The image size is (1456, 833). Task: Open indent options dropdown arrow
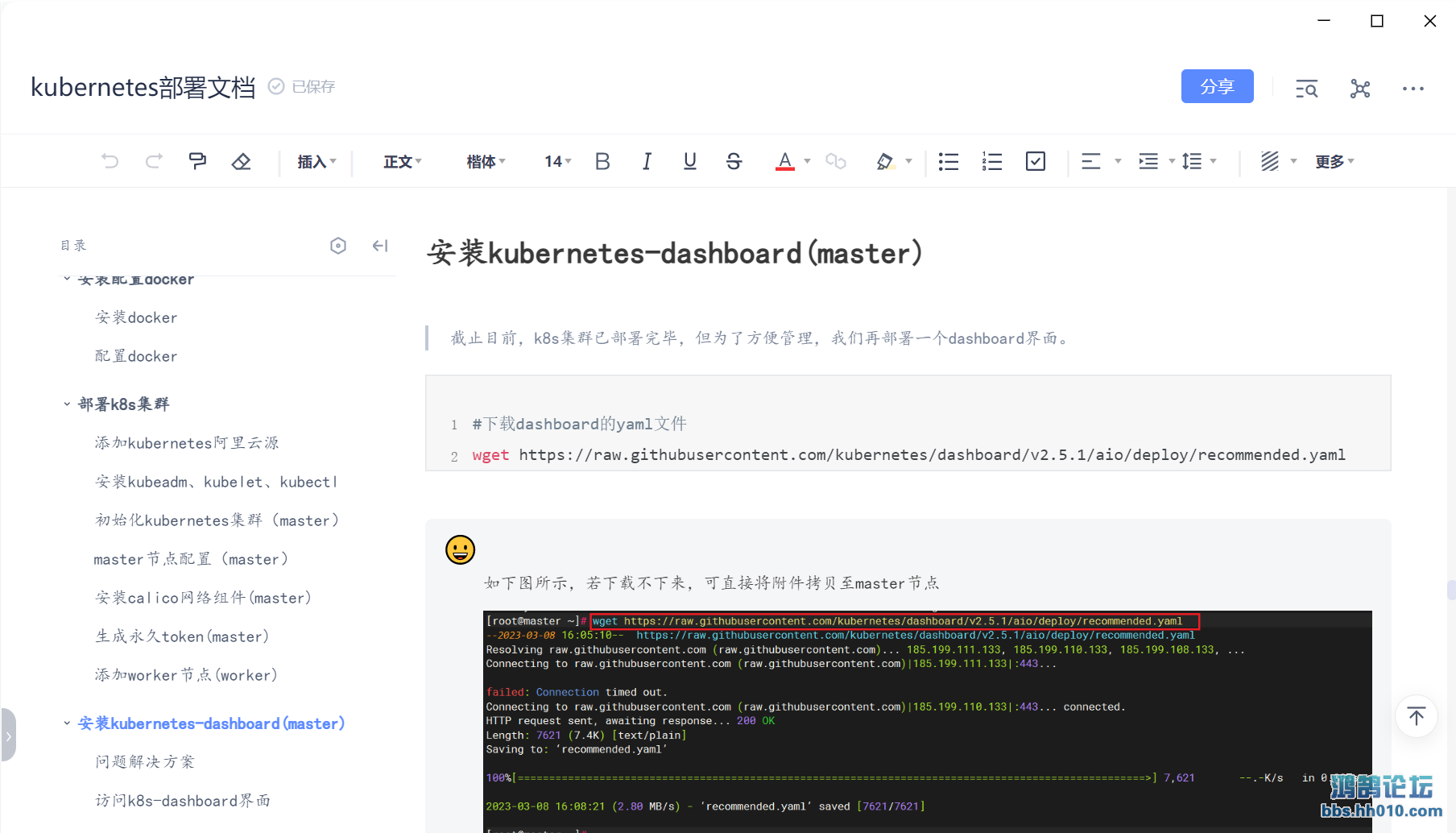click(x=1172, y=161)
